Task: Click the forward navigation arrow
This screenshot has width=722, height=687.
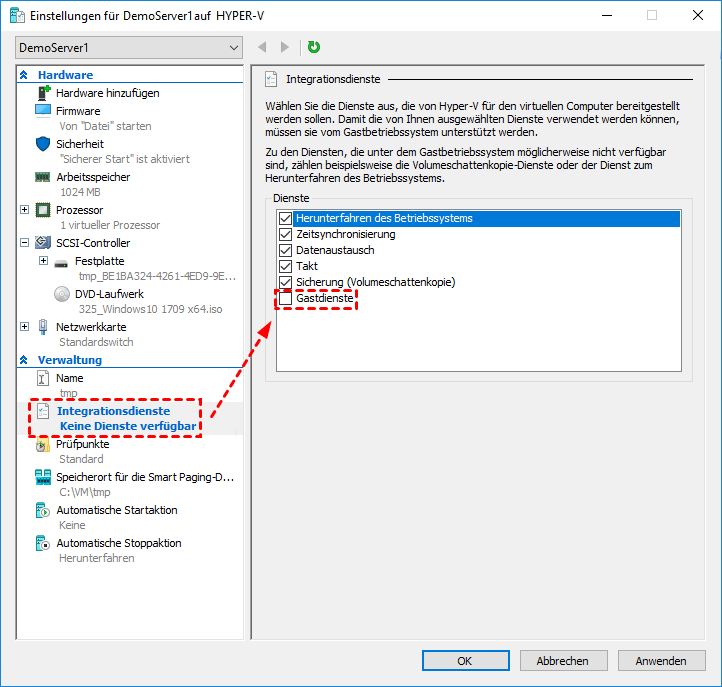Action: click(x=285, y=47)
